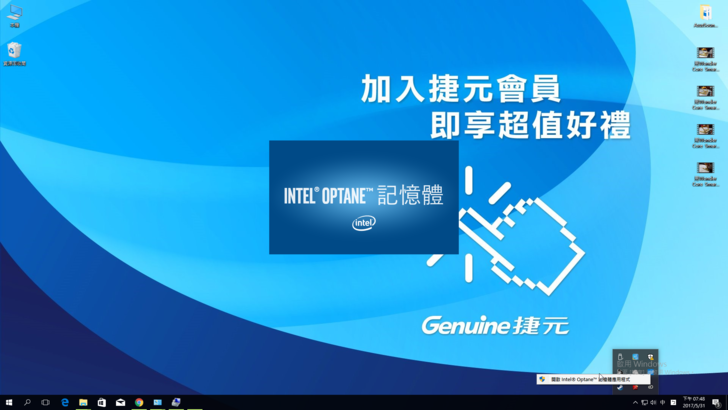
Task: Click the Steam icon in tray overflow
Action: (620, 387)
